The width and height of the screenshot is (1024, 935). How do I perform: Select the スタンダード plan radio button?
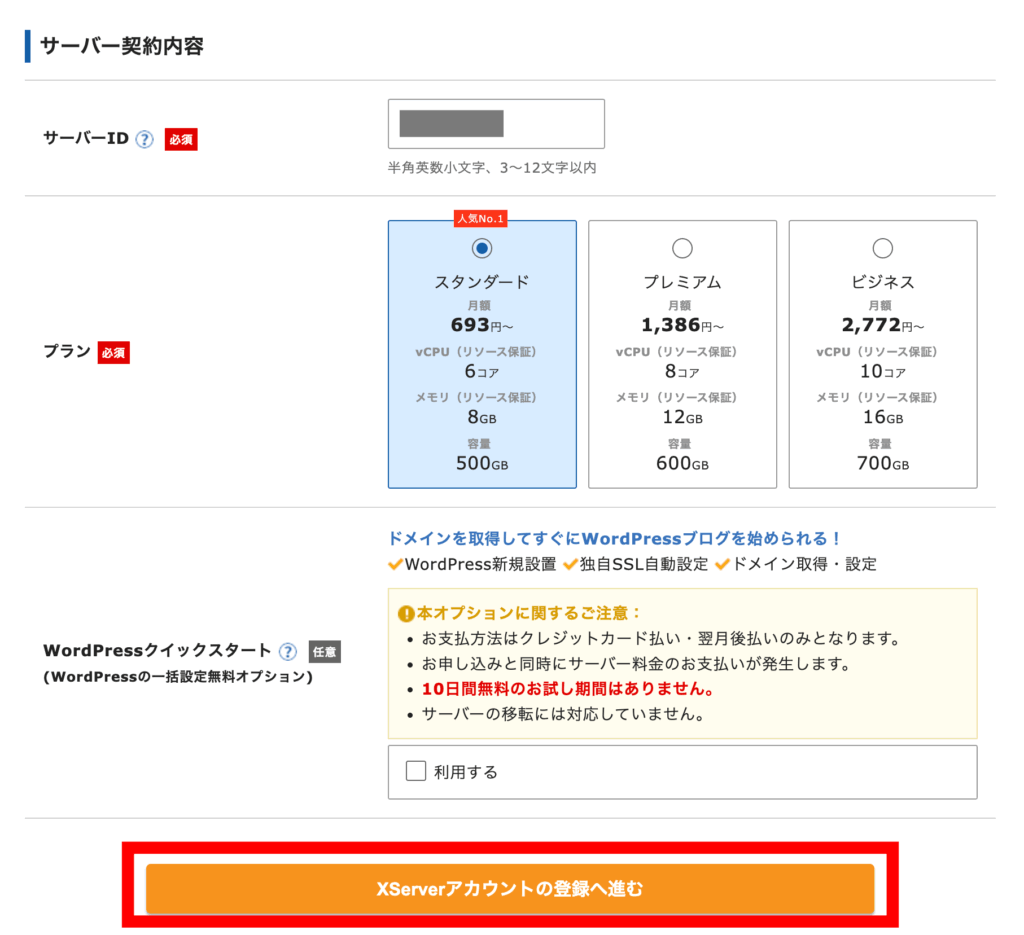coord(482,248)
